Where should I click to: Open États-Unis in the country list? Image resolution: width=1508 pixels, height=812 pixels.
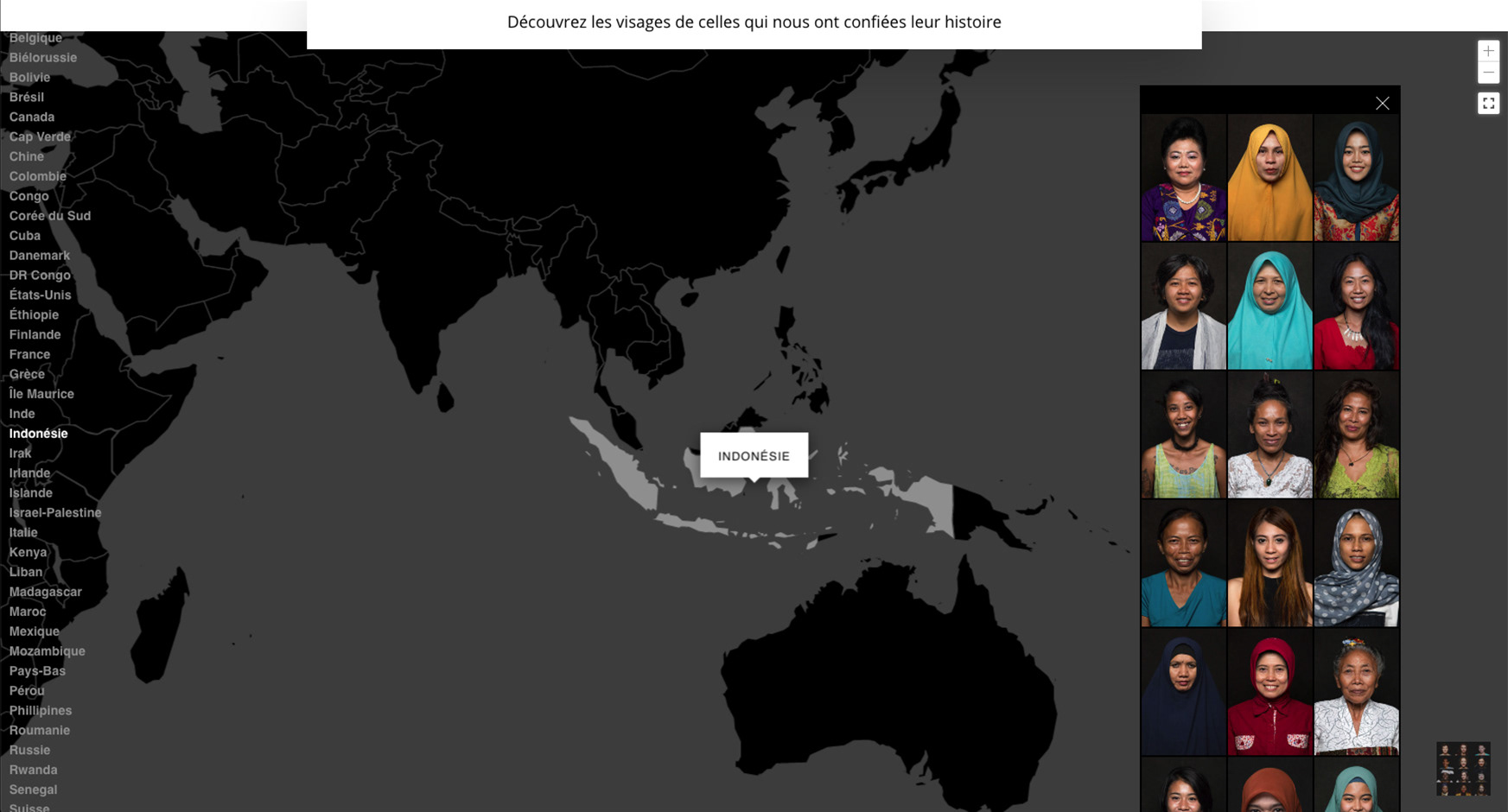click(41, 295)
